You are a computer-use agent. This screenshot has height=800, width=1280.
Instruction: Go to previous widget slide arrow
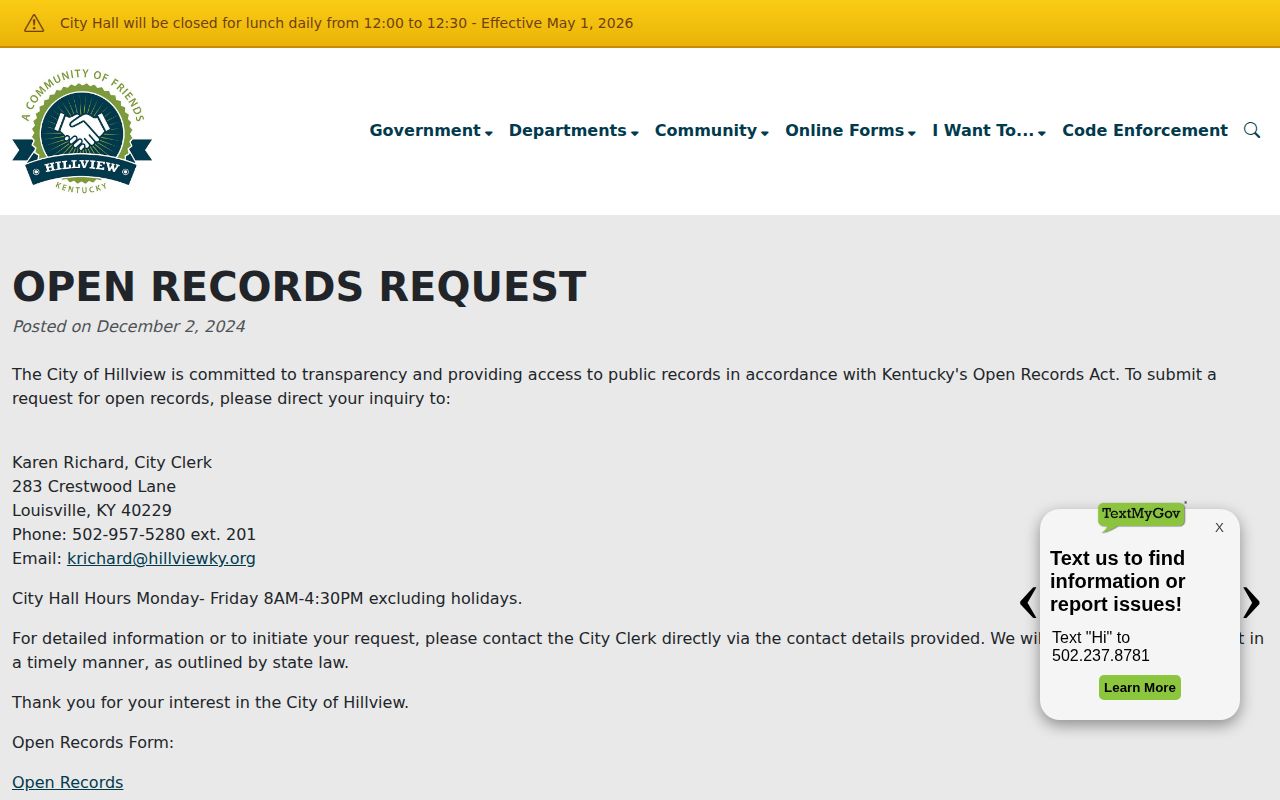pyautogui.click(x=1028, y=602)
